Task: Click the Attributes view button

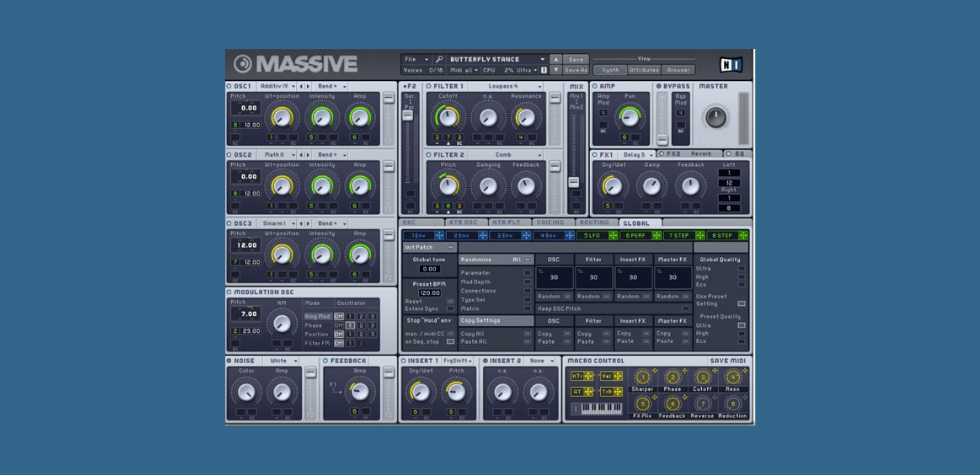Action: [x=644, y=70]
